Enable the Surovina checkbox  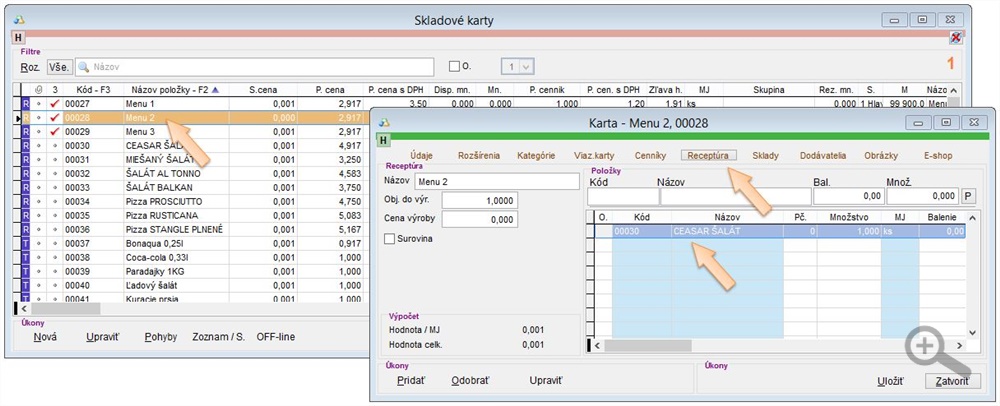click(x=391, y=238)
